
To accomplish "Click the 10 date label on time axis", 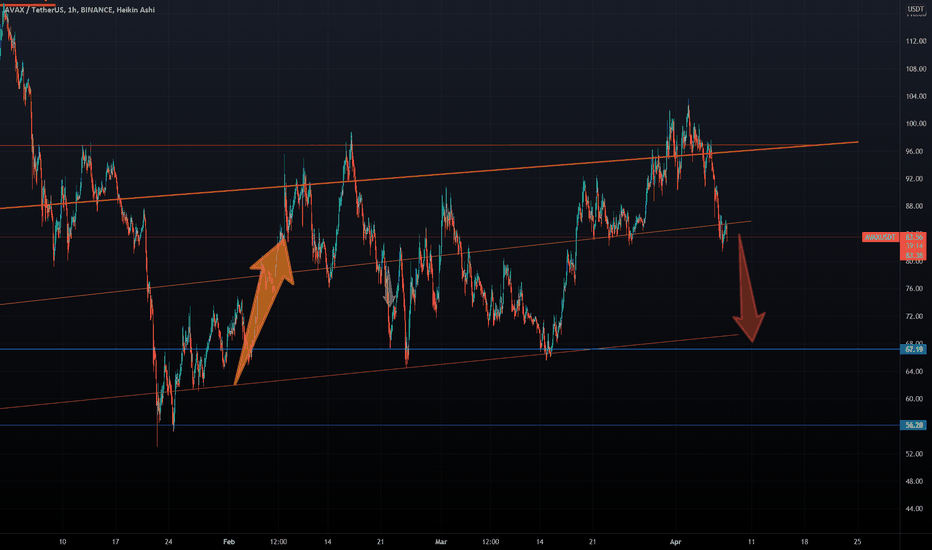I will click(62, 542).
